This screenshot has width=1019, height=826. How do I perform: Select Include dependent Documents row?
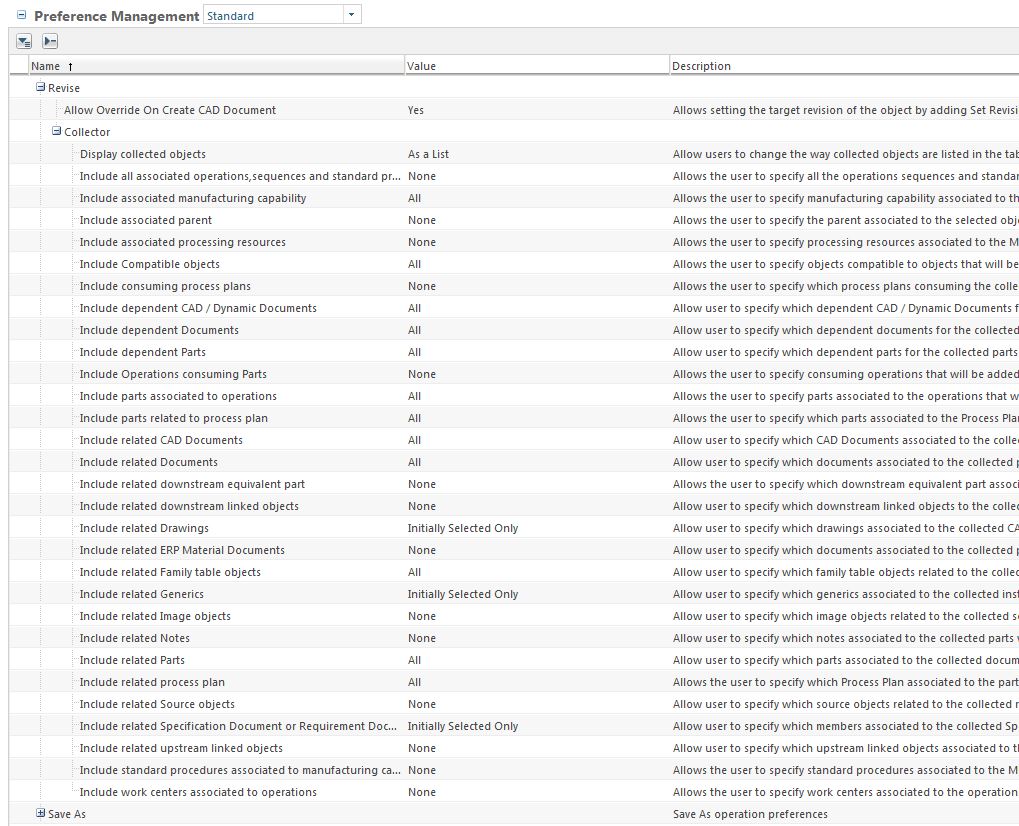(159, 330)
